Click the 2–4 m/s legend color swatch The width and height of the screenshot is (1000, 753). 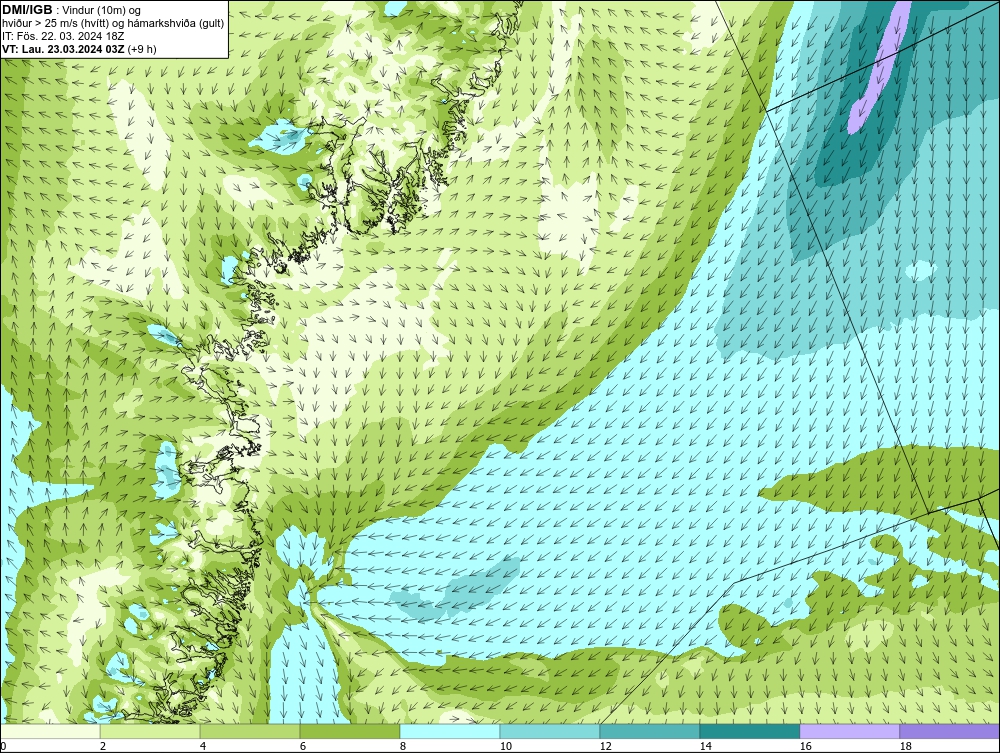point(150,731)
